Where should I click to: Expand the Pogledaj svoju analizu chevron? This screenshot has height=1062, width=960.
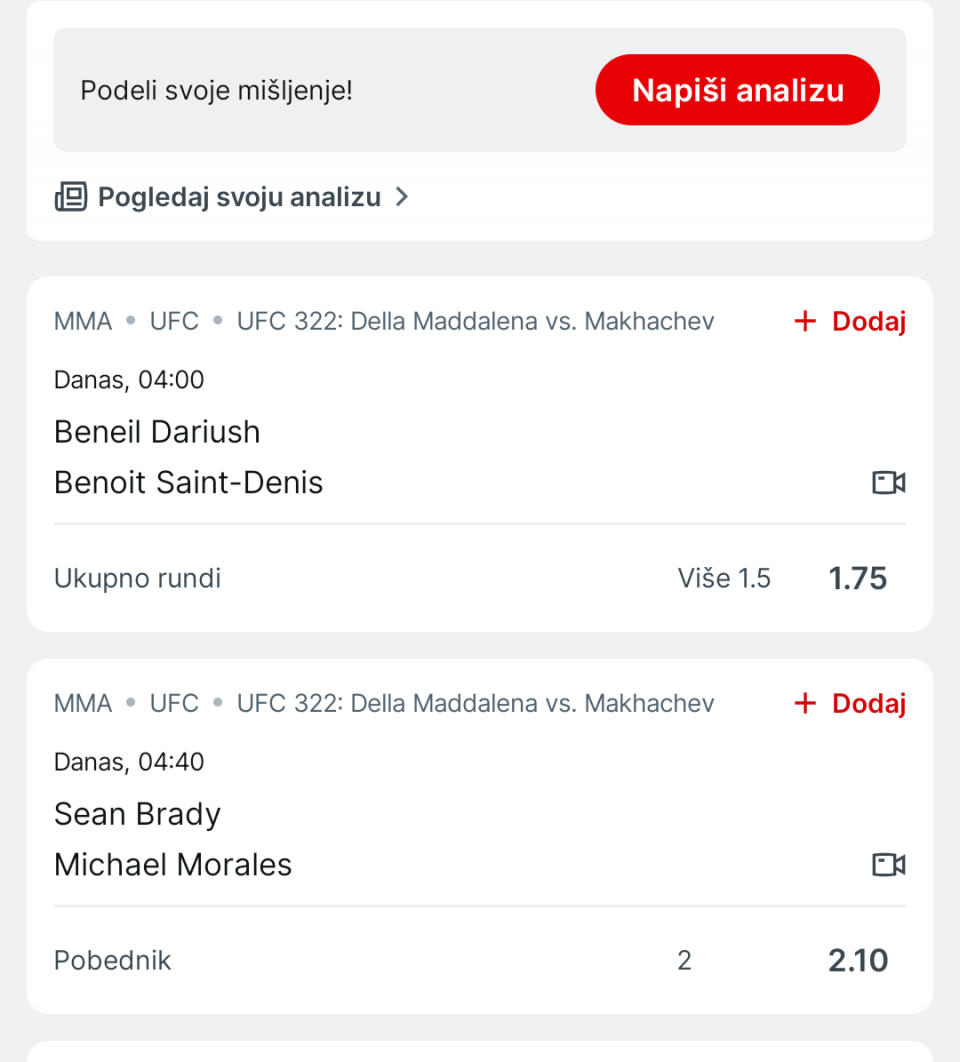(402, 197)
